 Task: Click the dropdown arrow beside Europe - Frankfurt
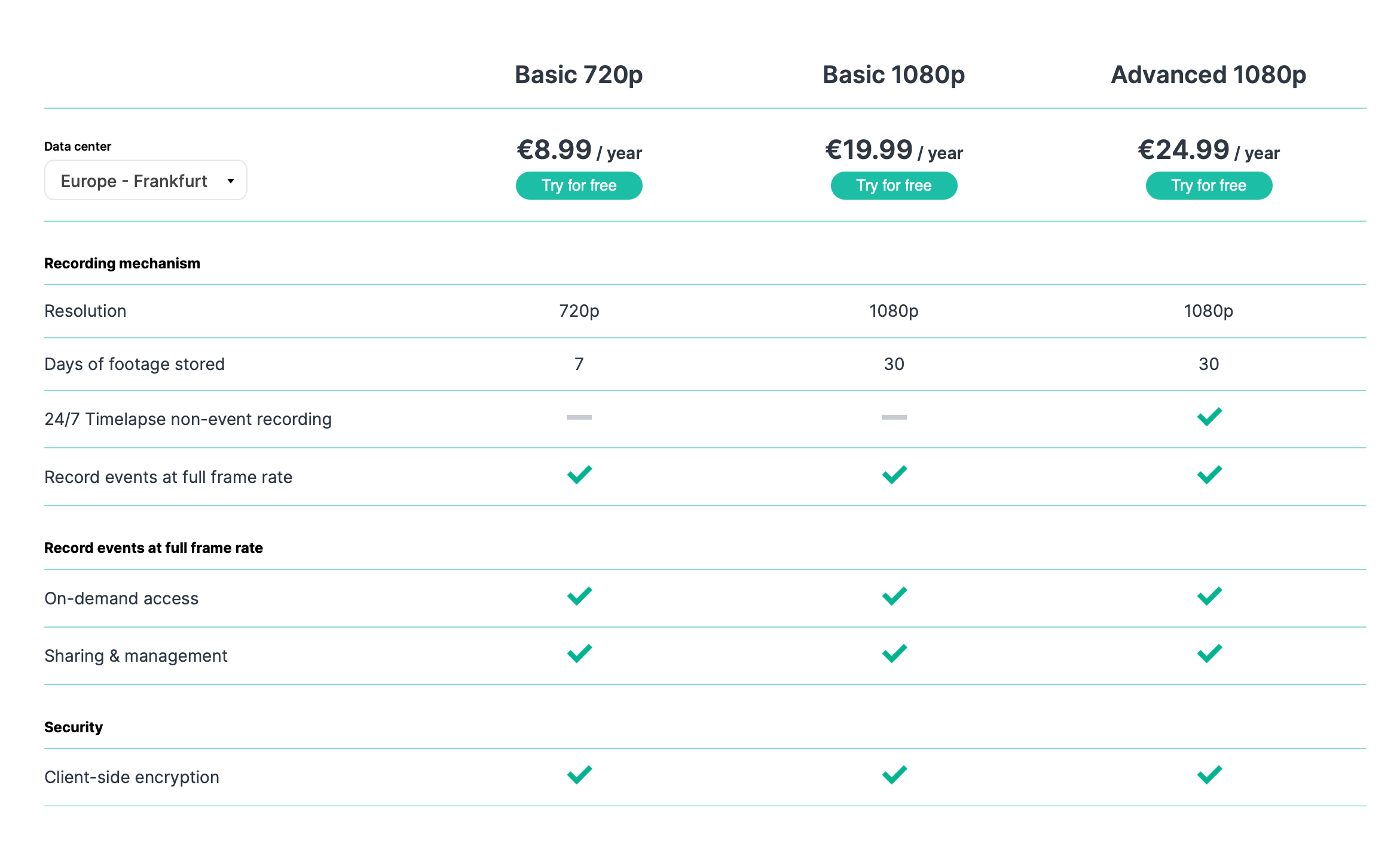pyautogui.click(x=231, y=181)
